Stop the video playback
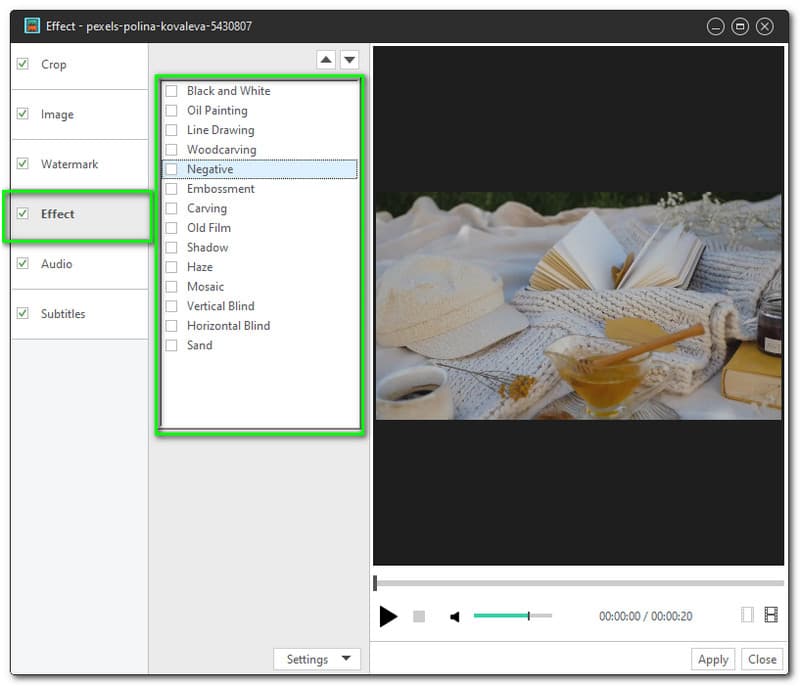Viewport: 800px width, 686px height. (x=419, y=617)
